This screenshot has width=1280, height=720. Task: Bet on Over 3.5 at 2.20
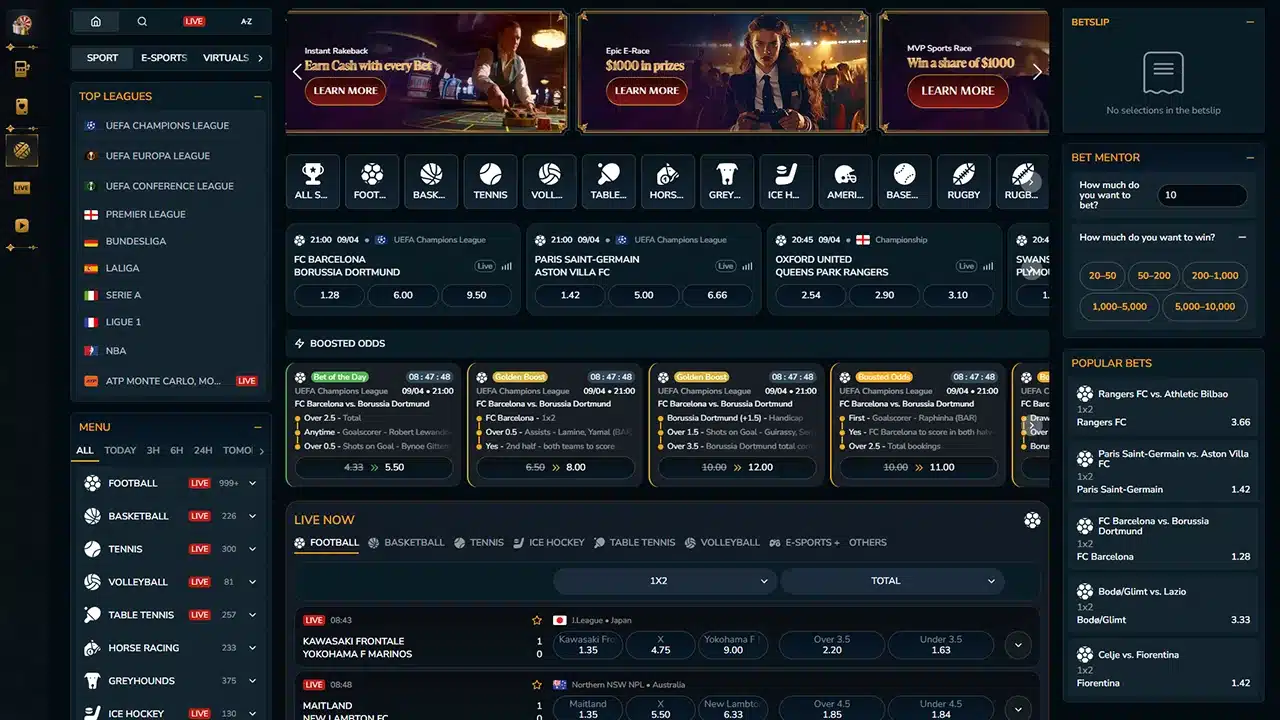pyautogui.click(x=832, y=645)
